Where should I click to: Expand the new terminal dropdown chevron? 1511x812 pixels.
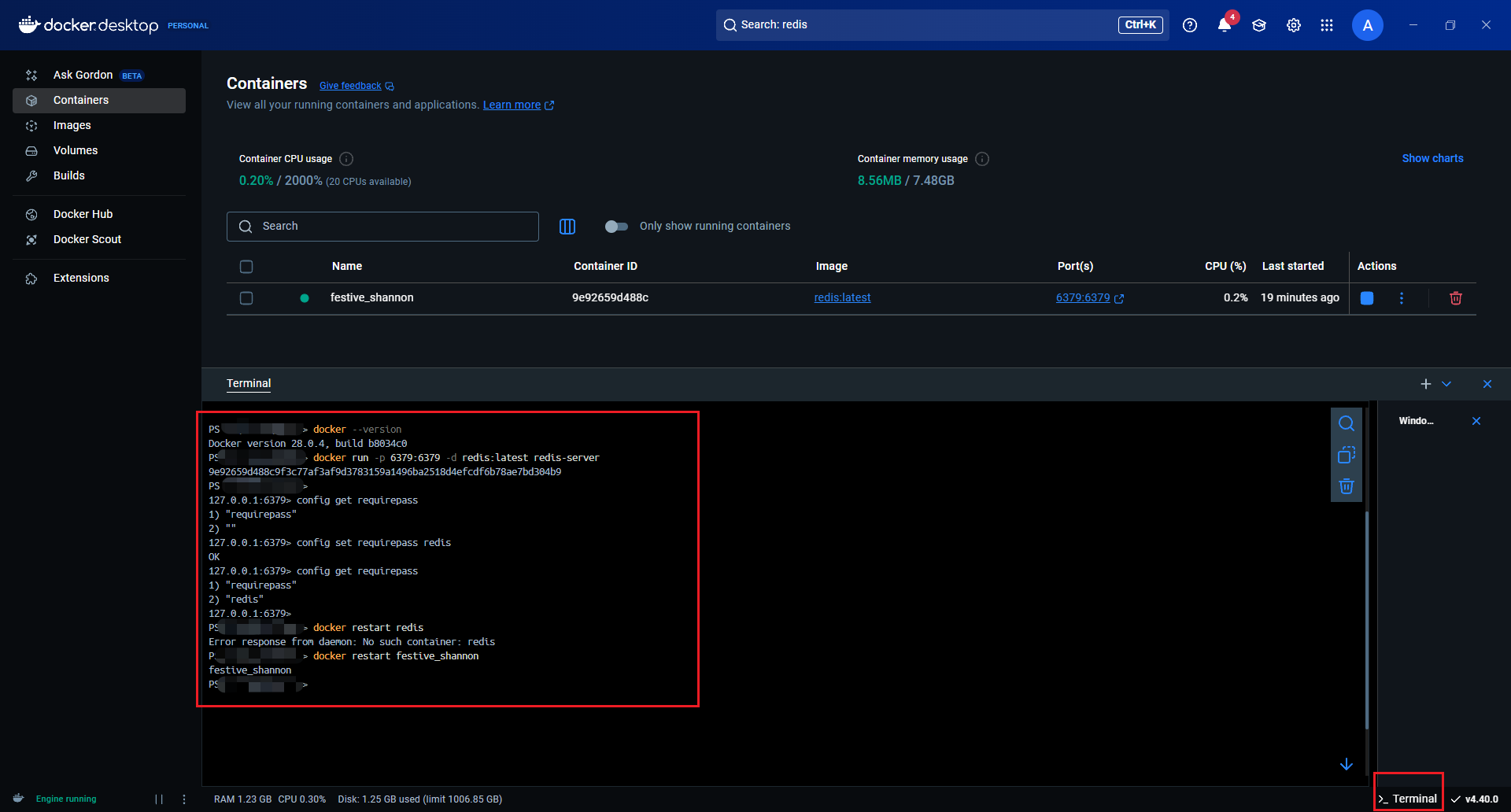coord(1446,384)
